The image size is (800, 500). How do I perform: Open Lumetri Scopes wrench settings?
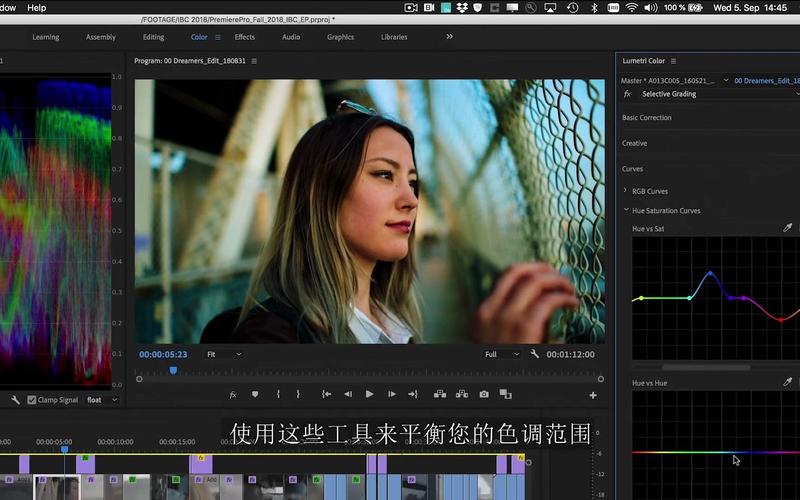(15, 400)
